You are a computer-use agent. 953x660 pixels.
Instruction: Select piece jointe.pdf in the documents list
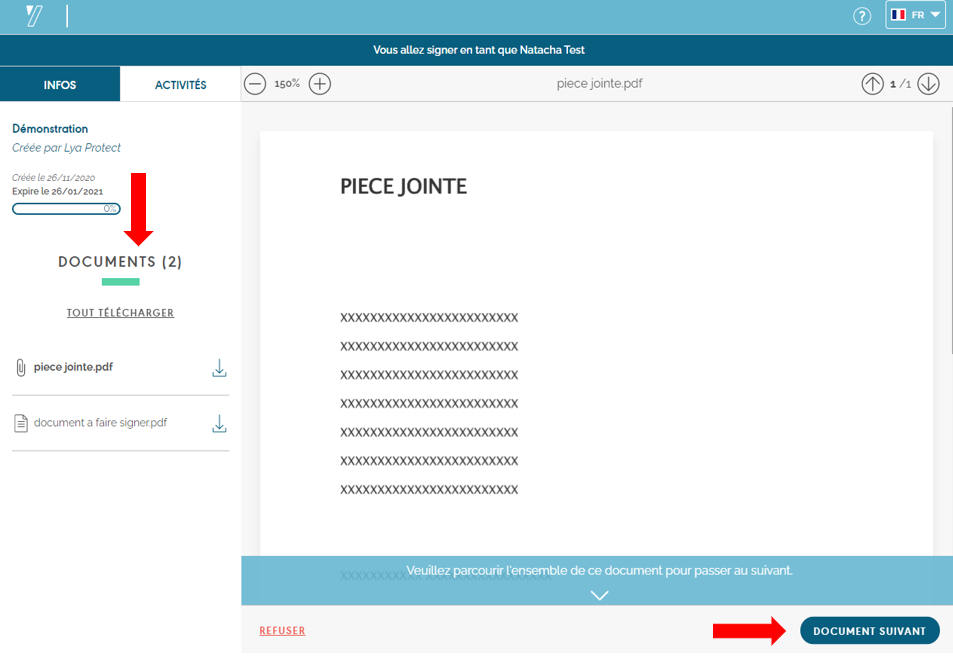click(x=73, y=367)
